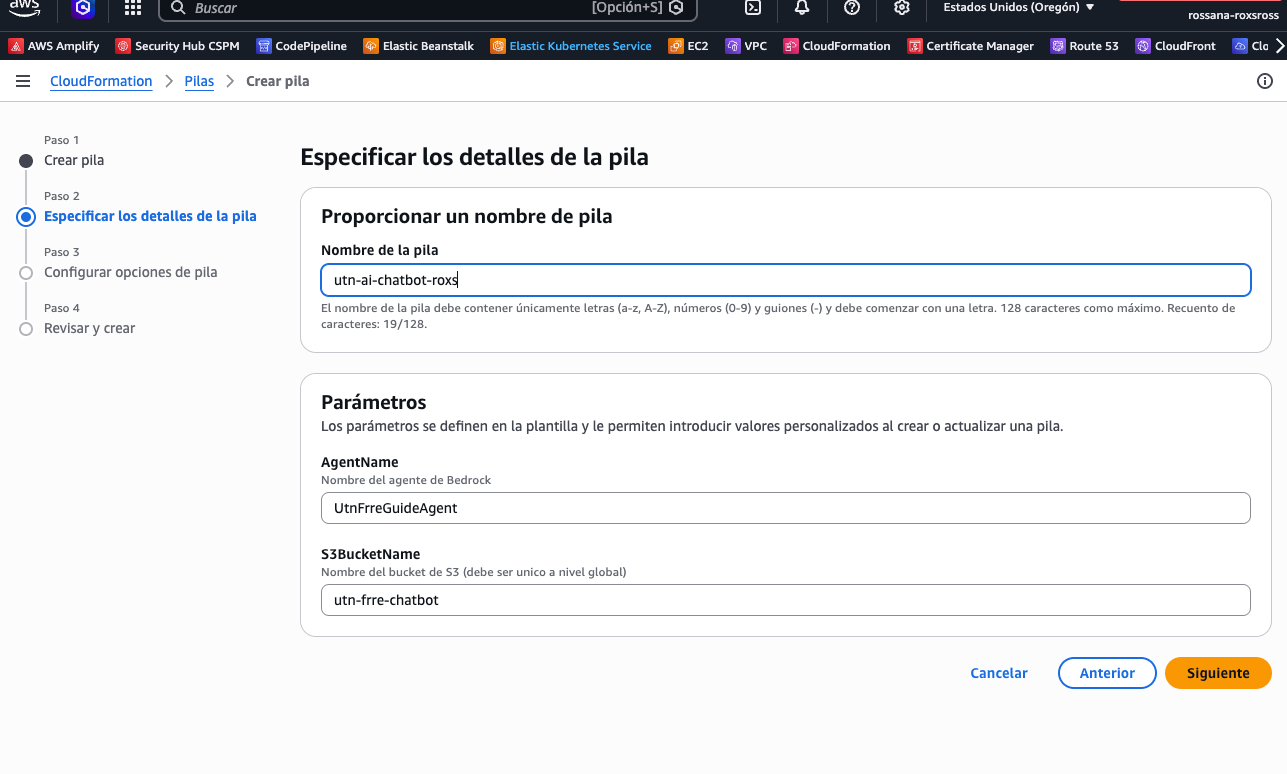This screenshot has width=1287, height=774.
Task: Click the Crear pila breadcrumb text
Action: tap(278, 81)
